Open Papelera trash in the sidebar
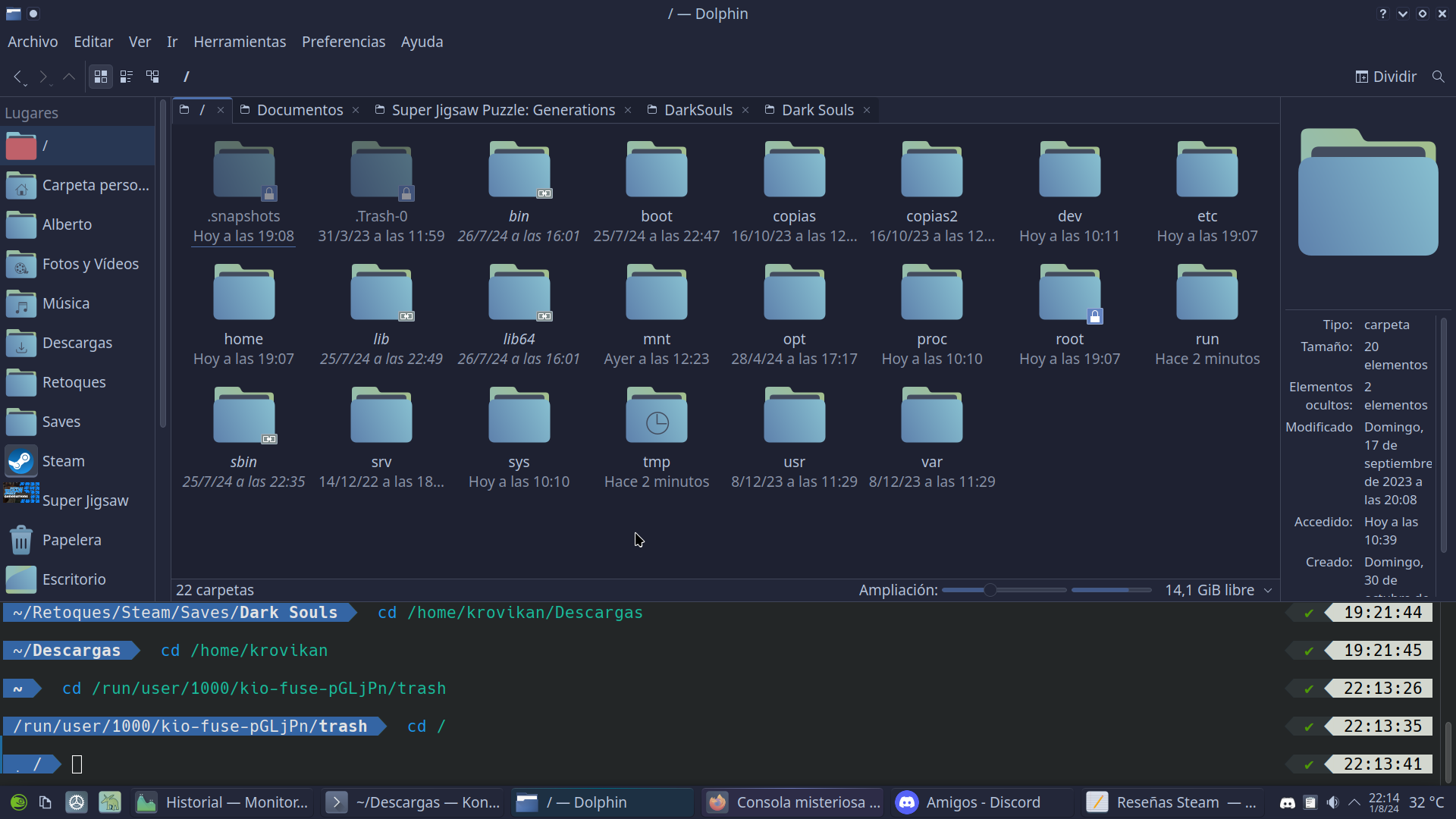 coord(71,540)
